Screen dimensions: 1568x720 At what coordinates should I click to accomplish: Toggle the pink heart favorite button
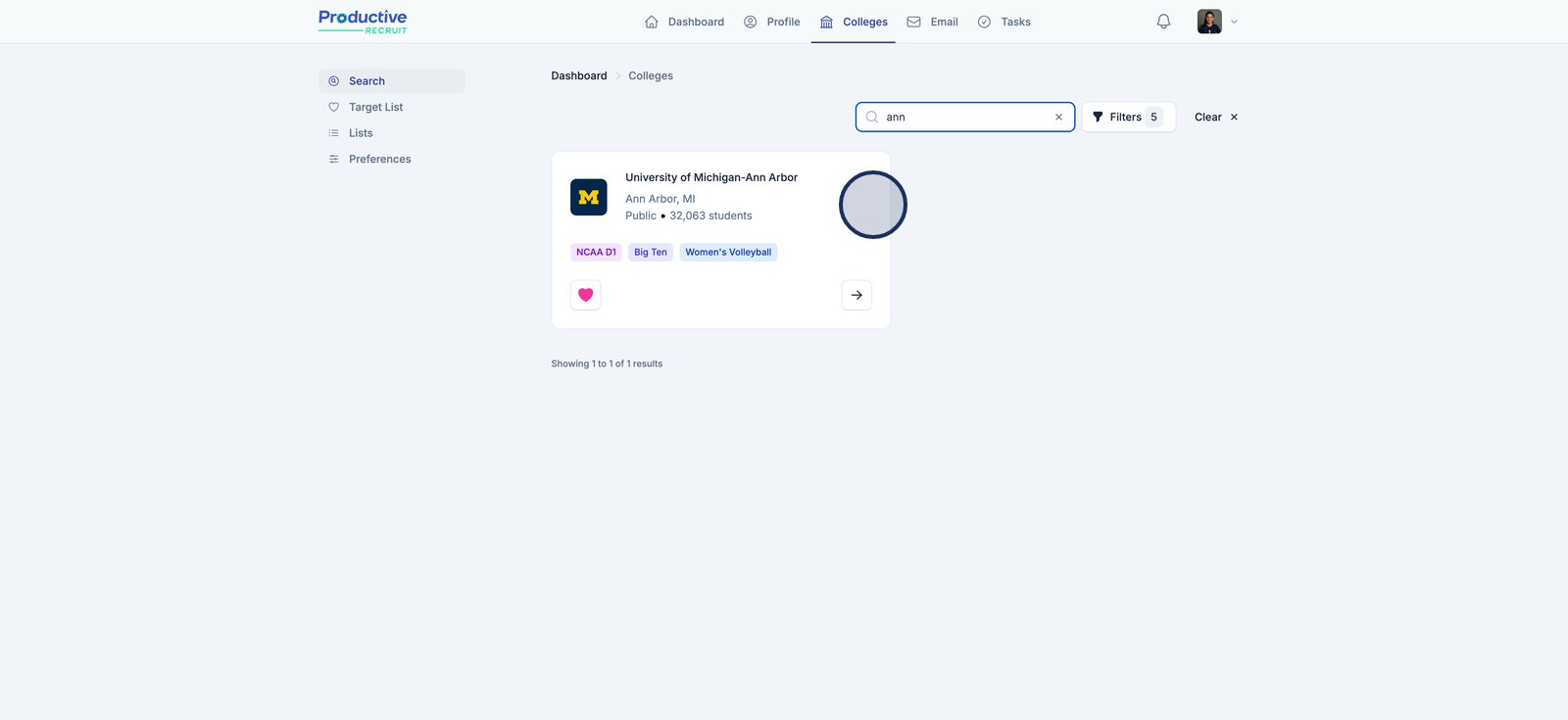tap(586, 295)
